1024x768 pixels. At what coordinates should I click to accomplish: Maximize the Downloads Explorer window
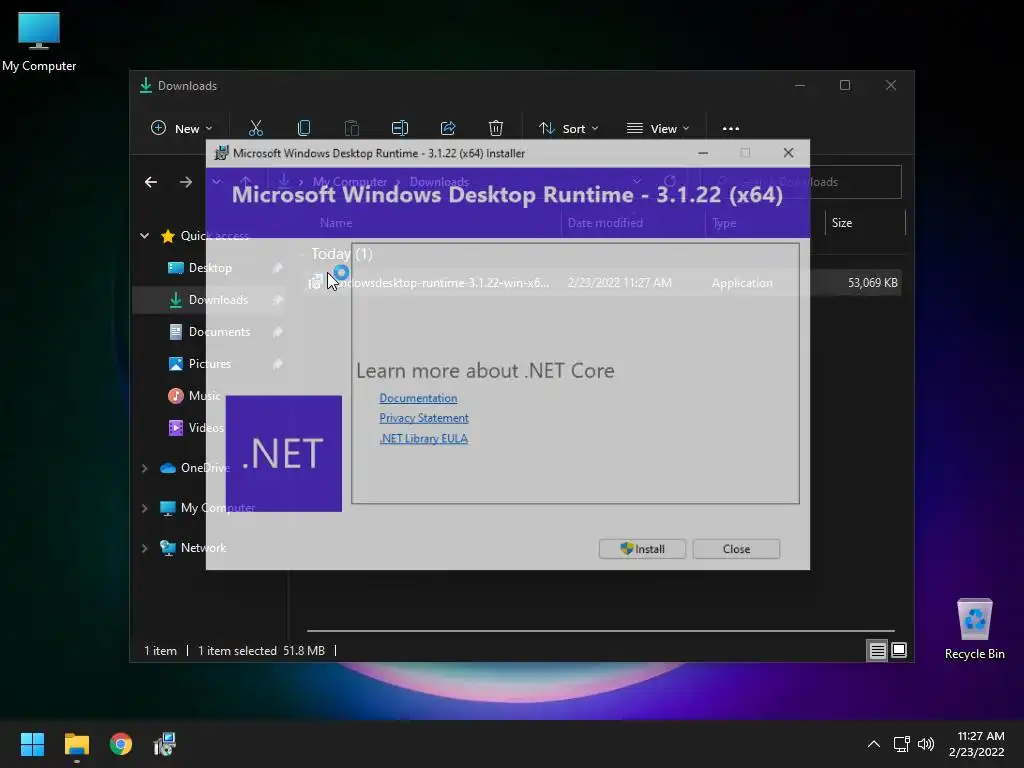[845, 86]
